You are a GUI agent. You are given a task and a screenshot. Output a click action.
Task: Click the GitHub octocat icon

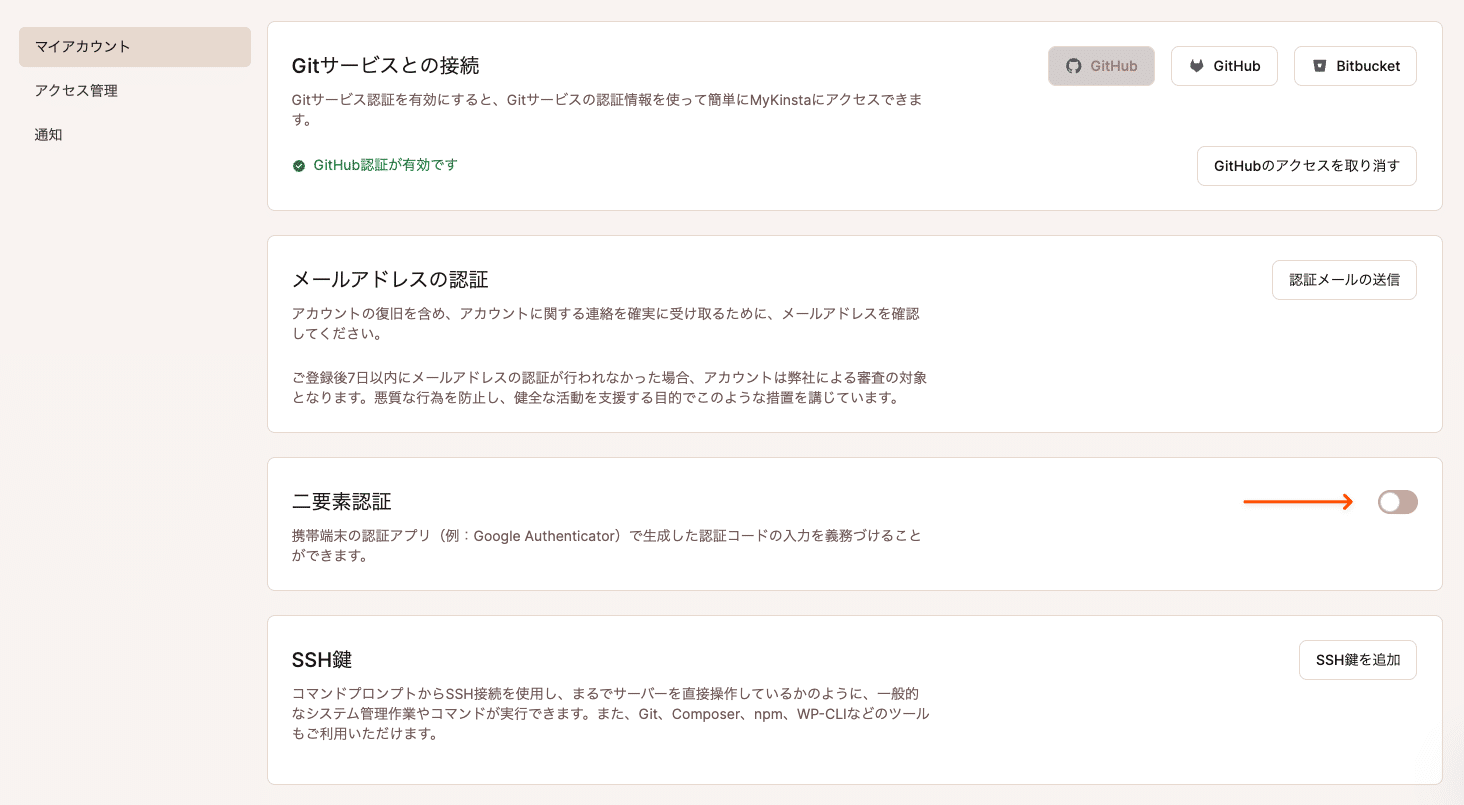click(1073, 66)
